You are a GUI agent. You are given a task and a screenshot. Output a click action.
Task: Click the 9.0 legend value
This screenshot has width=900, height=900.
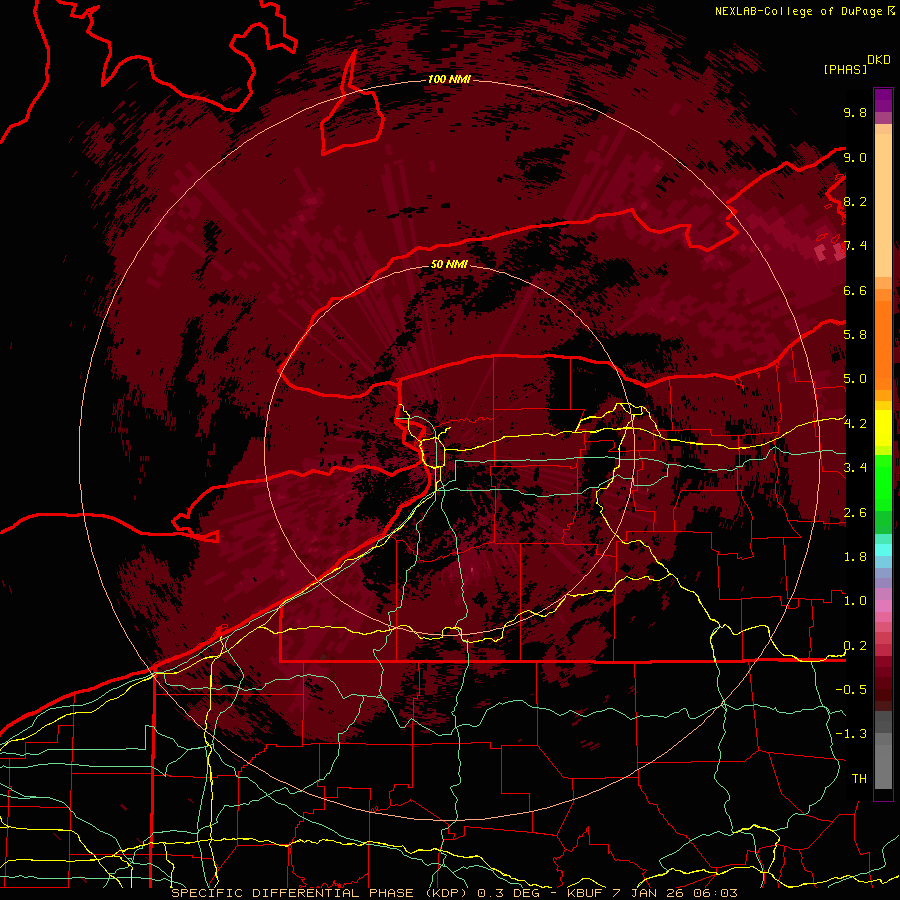pyautogui.click(x=855, y=157)
